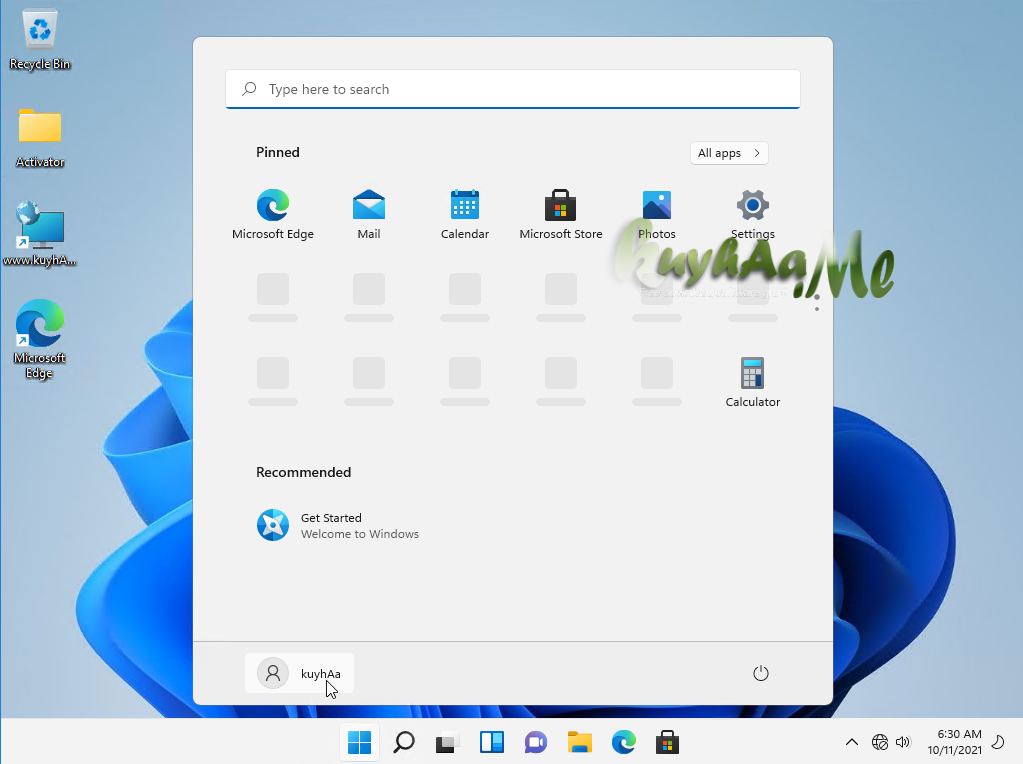Select the Recycle Bin desktop icon
The height and width of the screenshot is (764, 1023).
coord(40,39)
